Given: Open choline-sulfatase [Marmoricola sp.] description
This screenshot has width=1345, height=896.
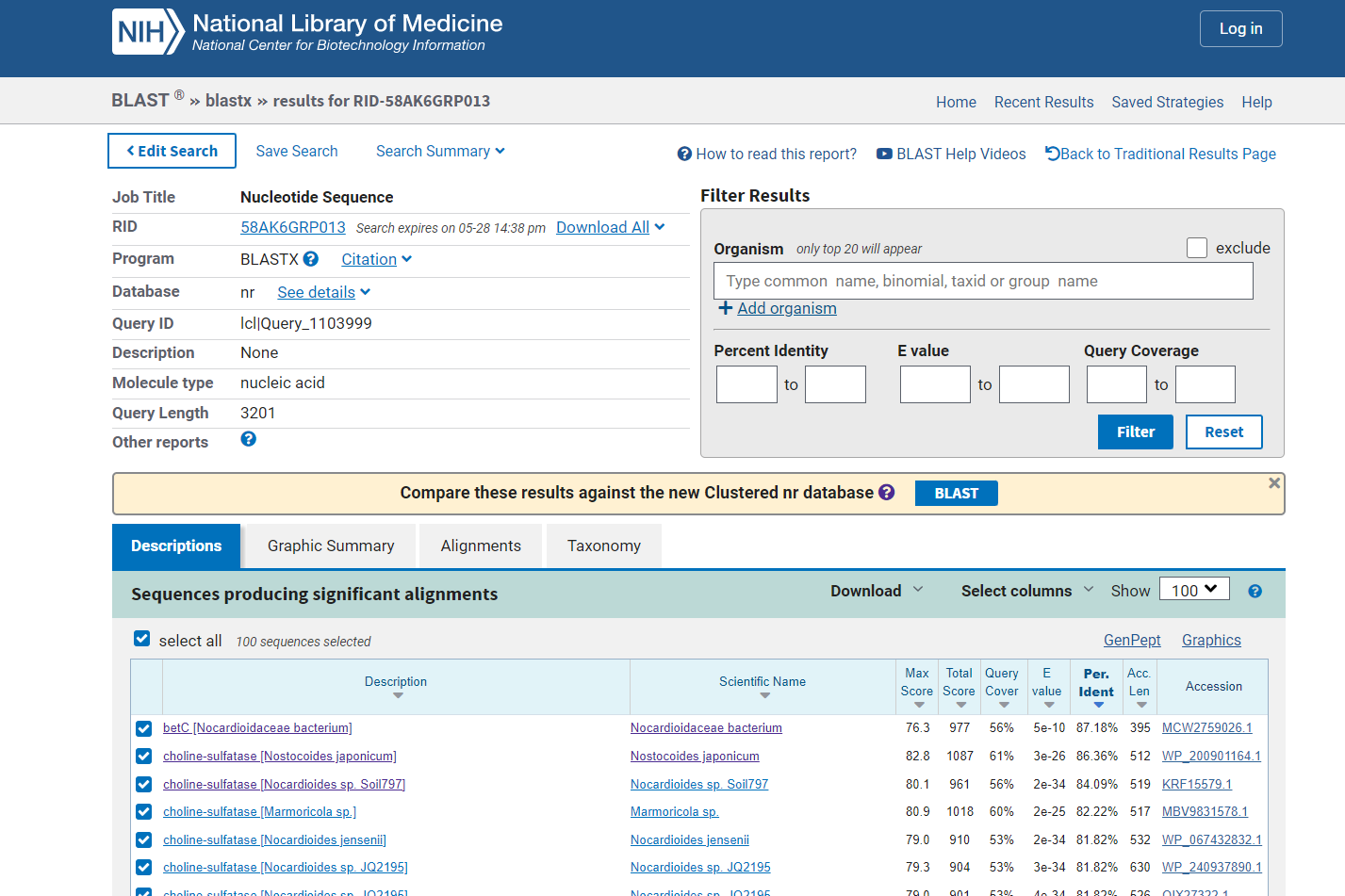Looking at the screenshot, I should [259, 811].
